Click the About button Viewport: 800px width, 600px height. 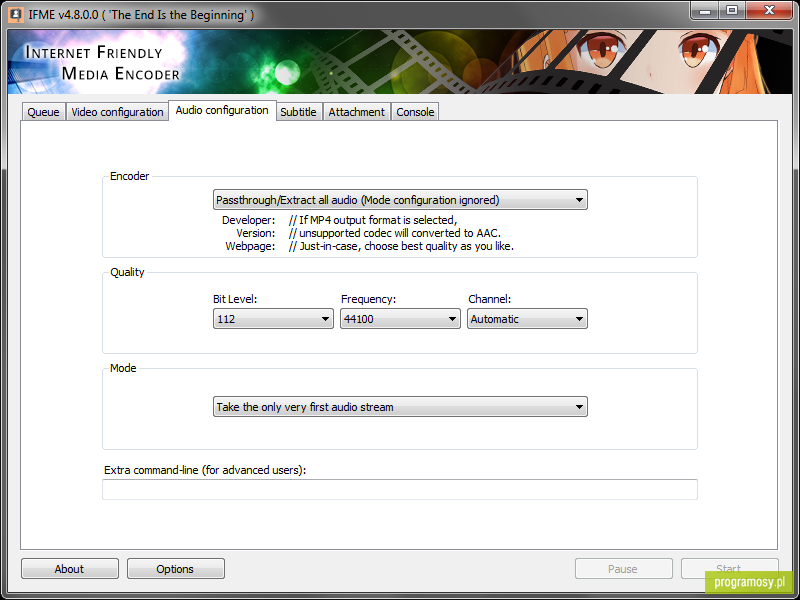pyautogui.click(x=70, y=569)
